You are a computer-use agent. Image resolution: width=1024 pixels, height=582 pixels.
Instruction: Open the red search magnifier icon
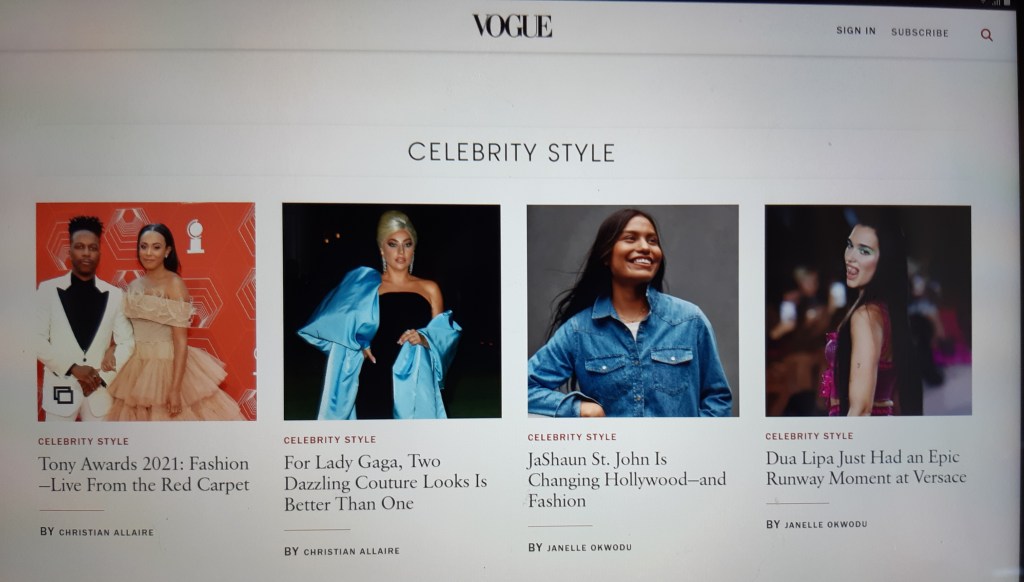click(986, 35)
